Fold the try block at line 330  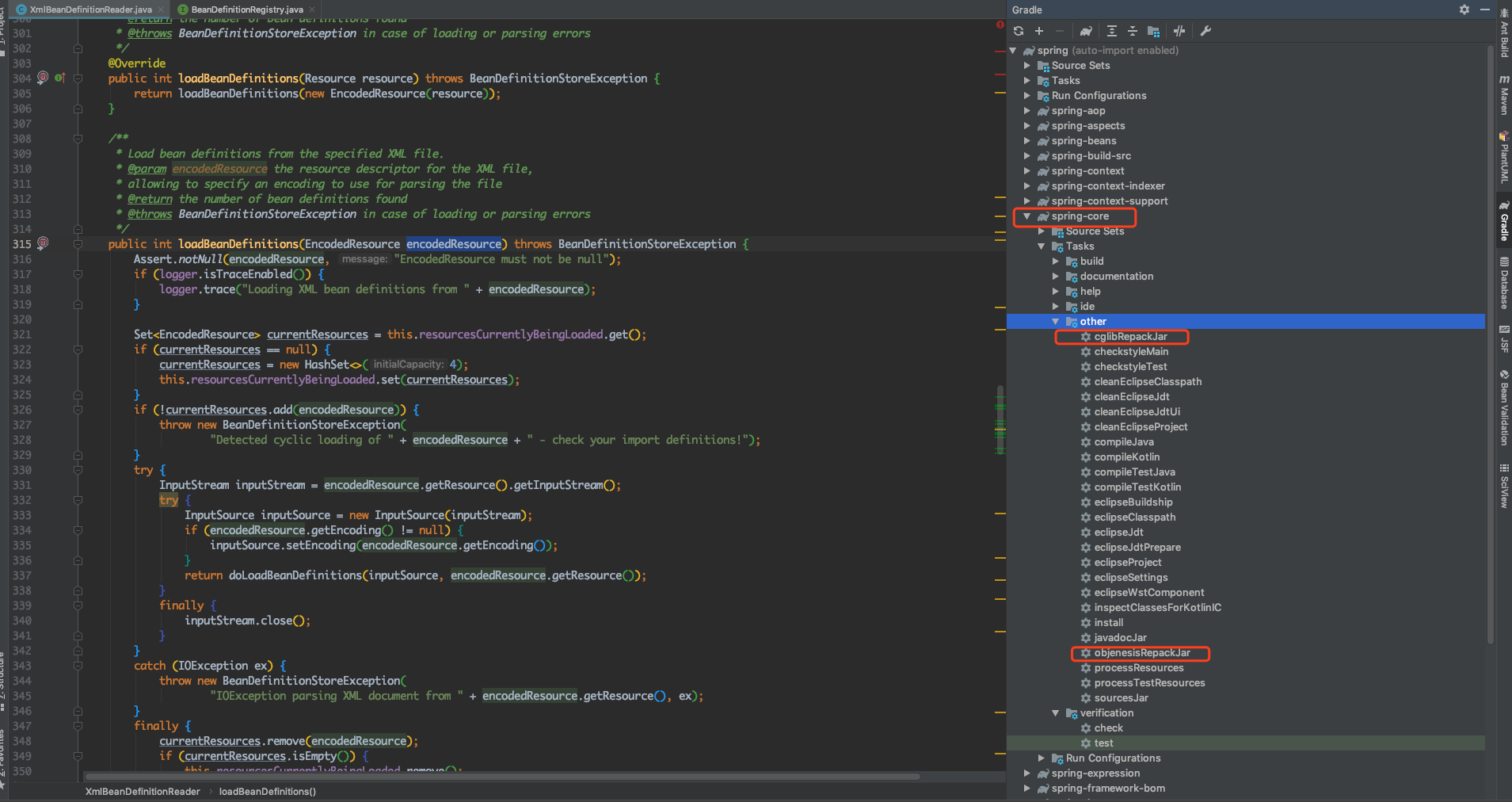78,470
